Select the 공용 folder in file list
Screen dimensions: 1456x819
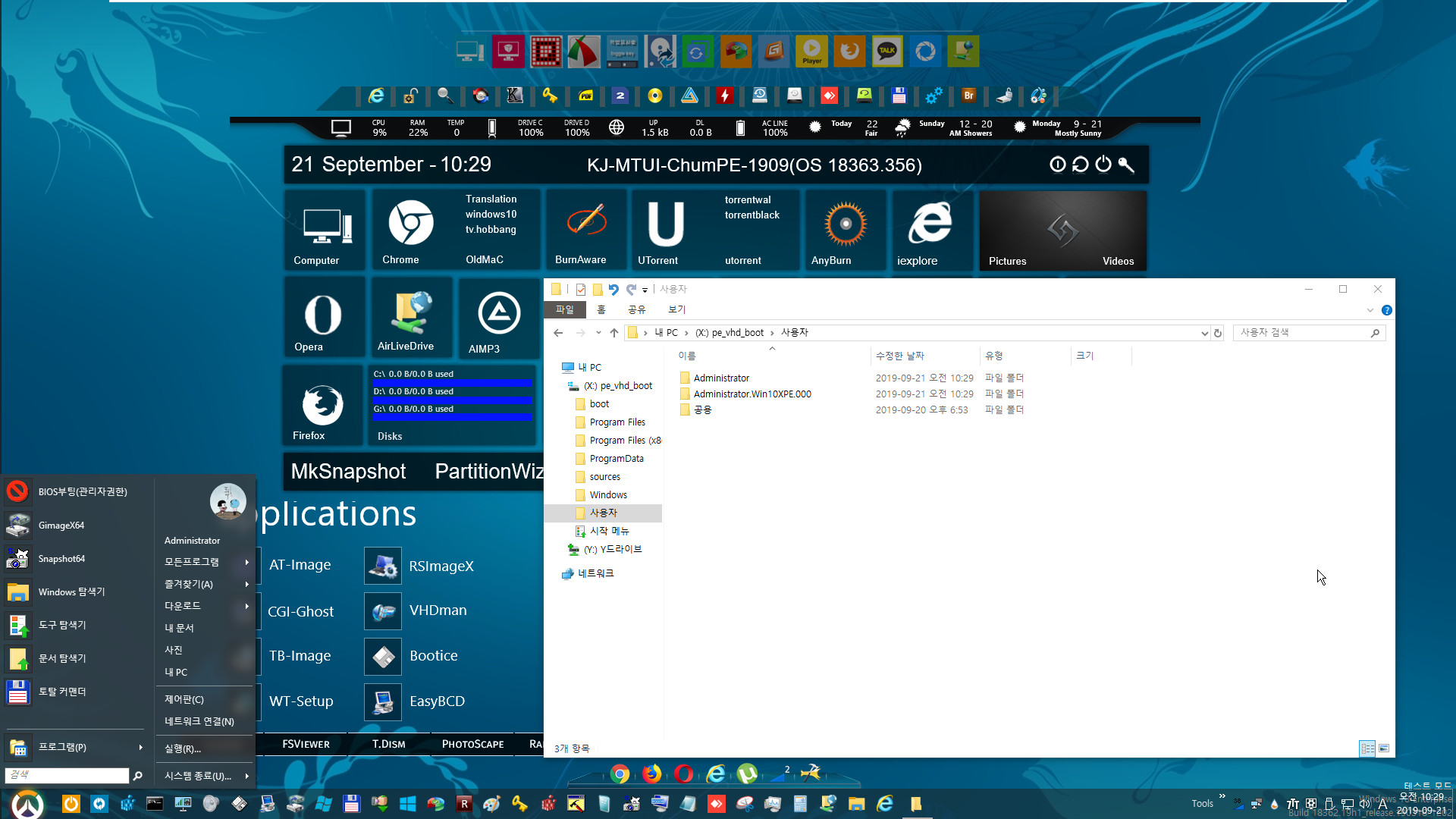click(702, 409)
